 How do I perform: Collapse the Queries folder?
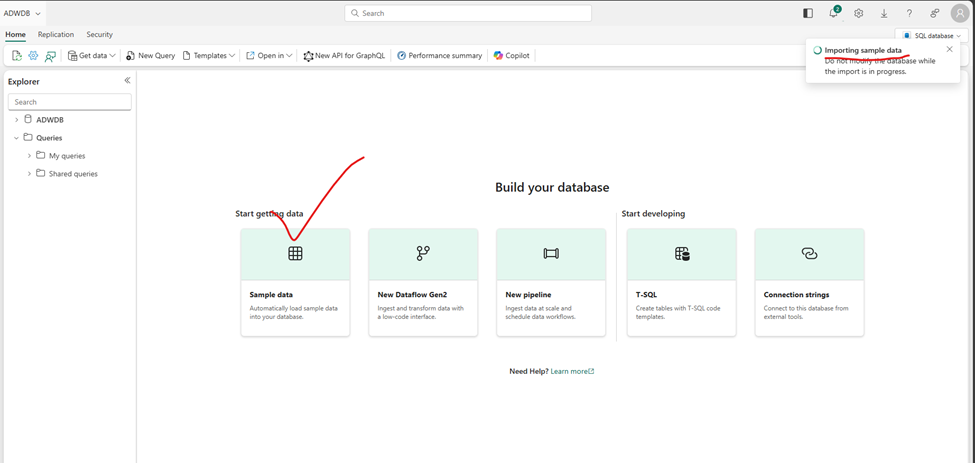tap(16, 138)
